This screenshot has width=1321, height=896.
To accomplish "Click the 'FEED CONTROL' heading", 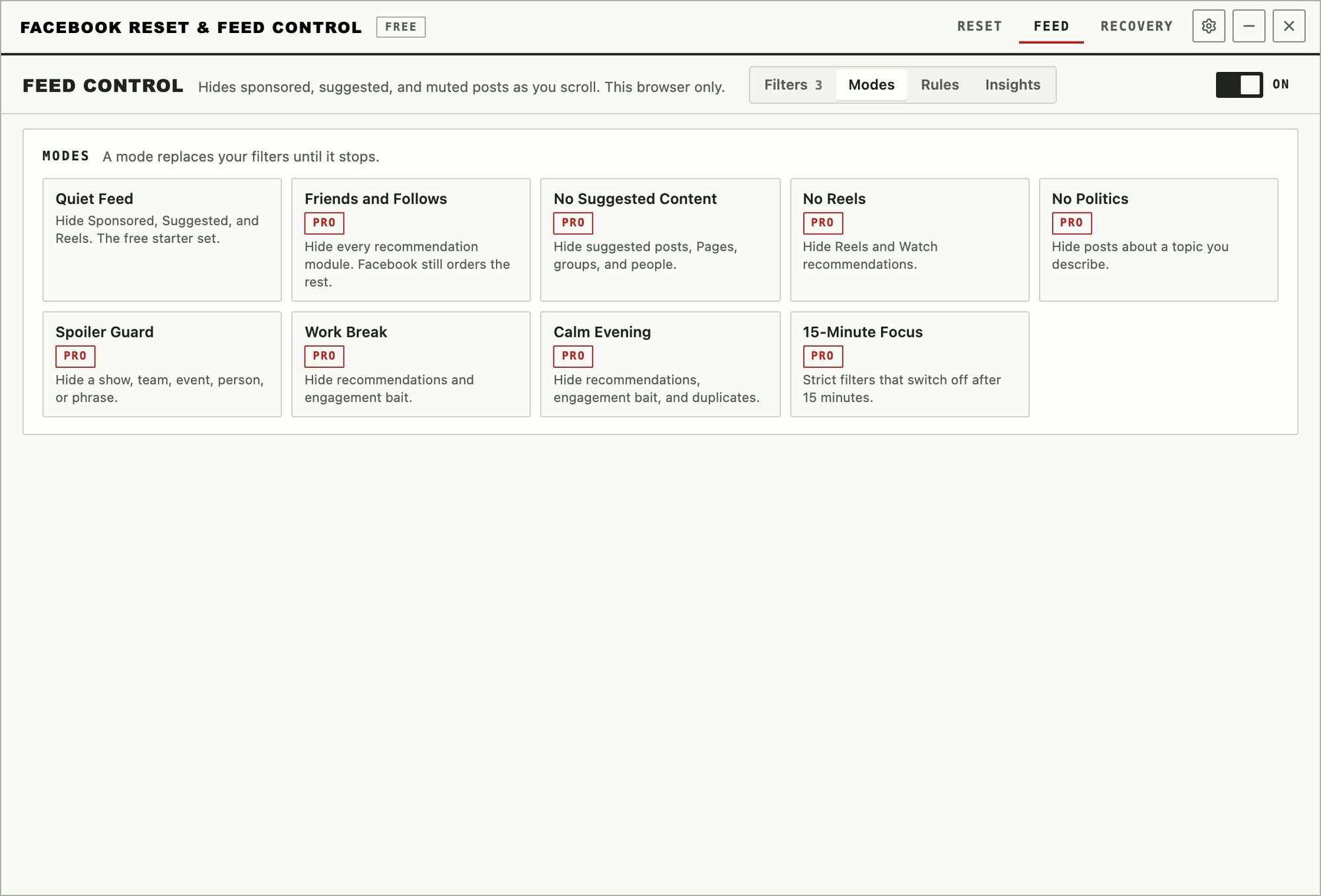I will click(x=103, y=86).
